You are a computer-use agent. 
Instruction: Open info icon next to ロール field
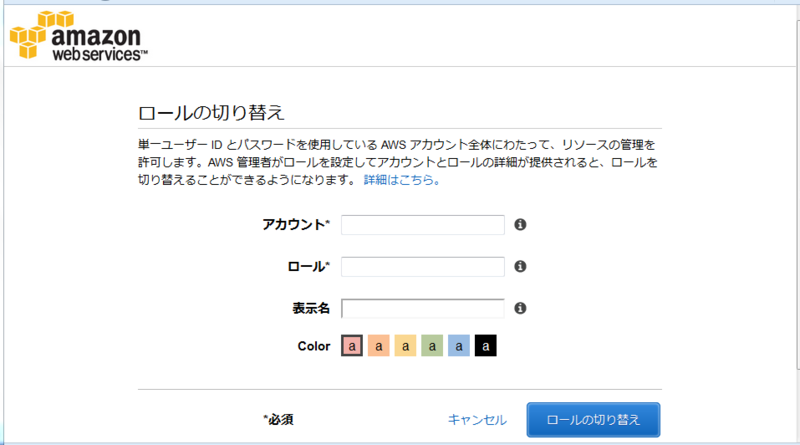pos(520,266)
